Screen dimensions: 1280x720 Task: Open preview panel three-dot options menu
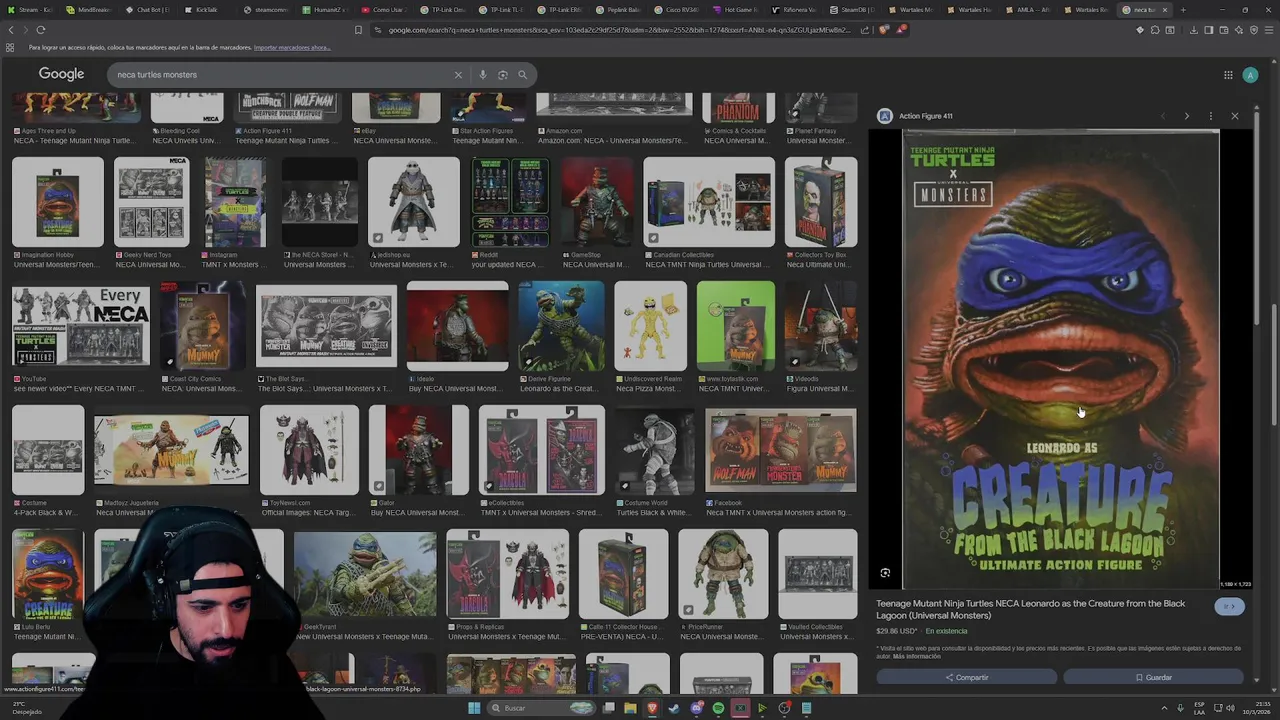(x=1211, y=116)
